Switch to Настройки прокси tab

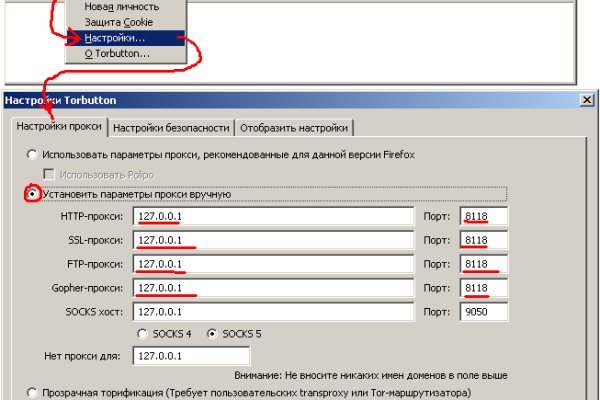[x=57, y=128]
